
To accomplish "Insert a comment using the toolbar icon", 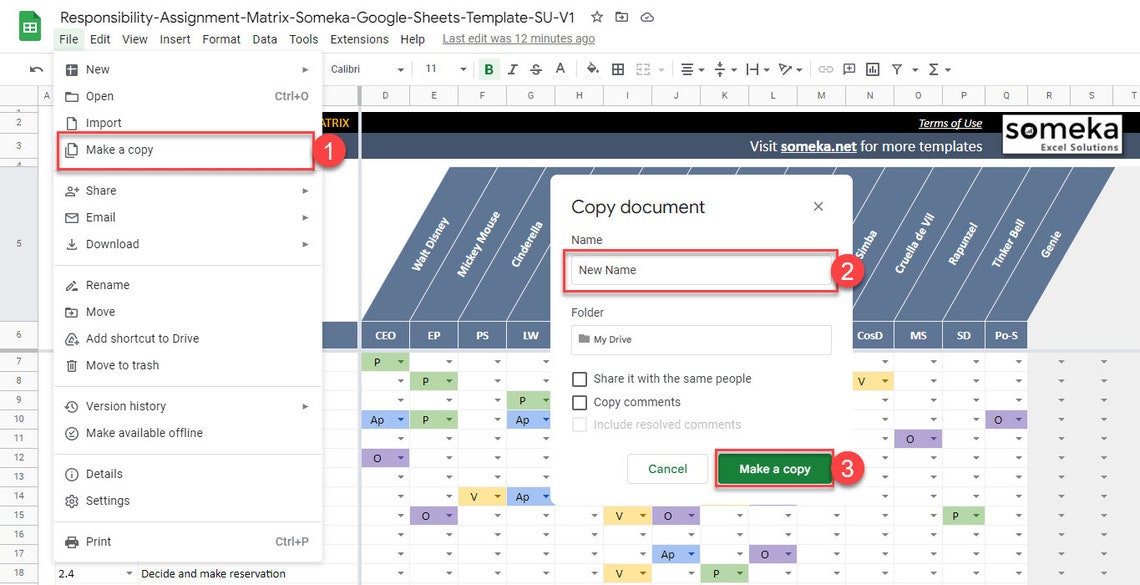I will 849,69.
